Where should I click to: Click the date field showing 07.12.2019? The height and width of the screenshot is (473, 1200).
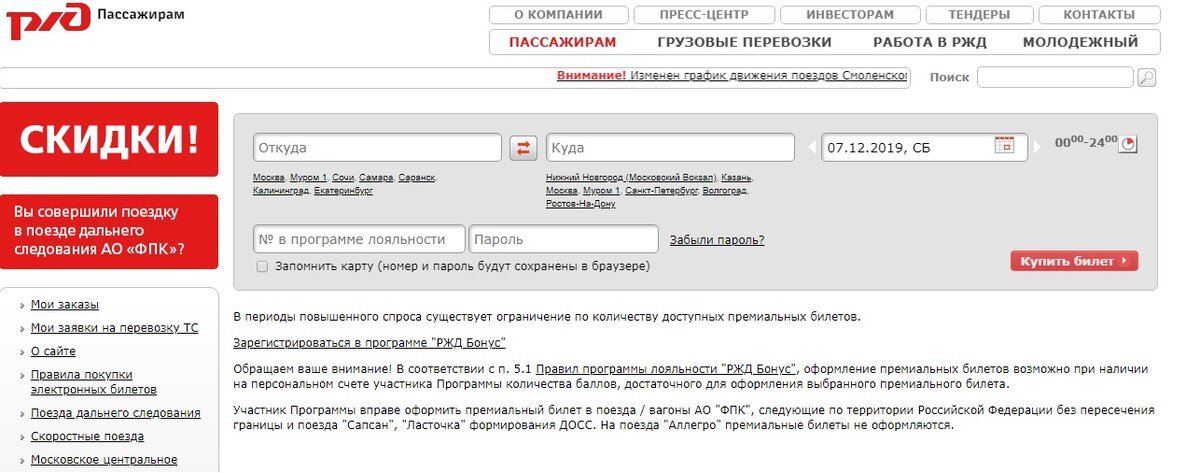coord(924,148)
